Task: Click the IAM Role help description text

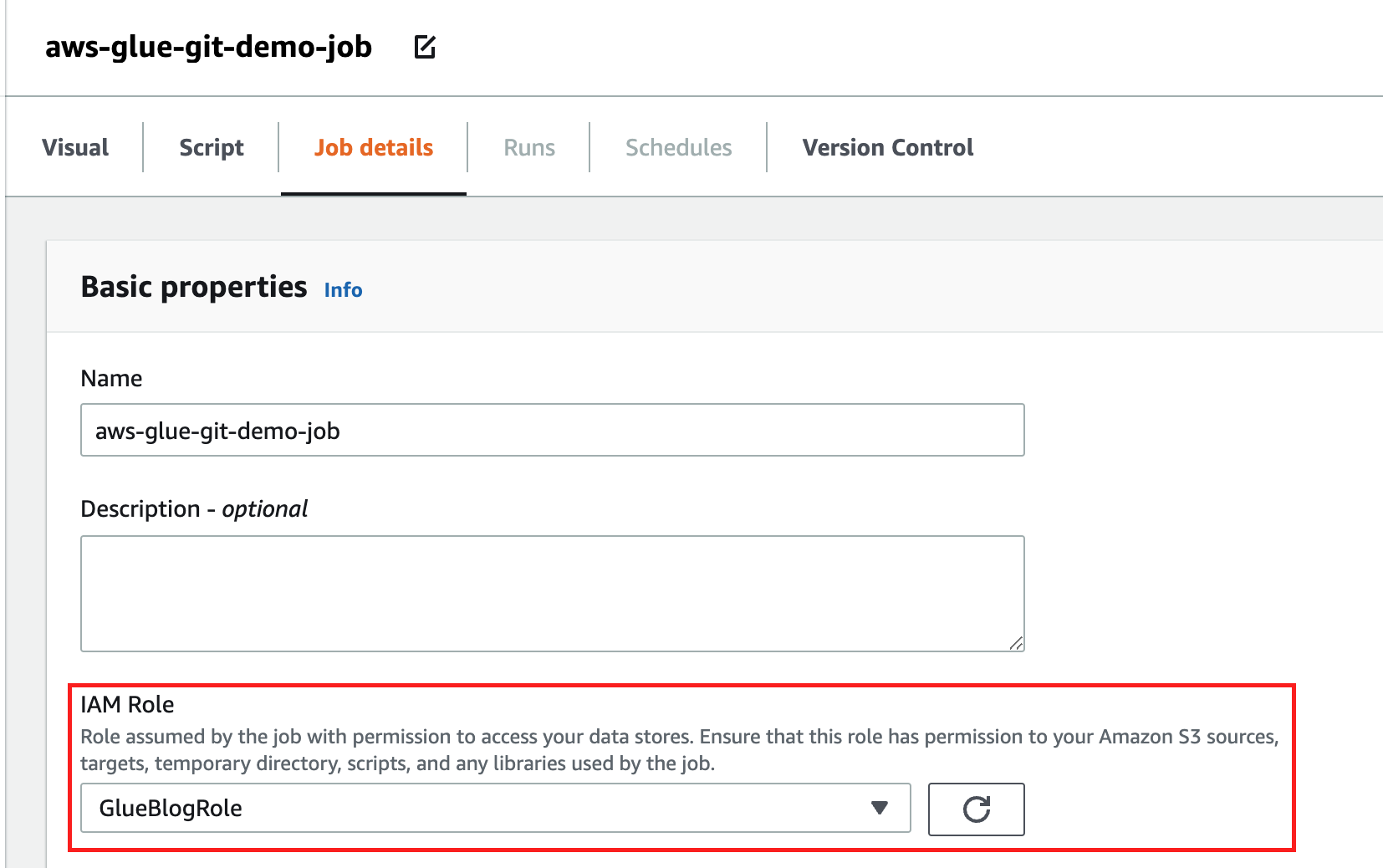Action: click(x=679, y=750)
